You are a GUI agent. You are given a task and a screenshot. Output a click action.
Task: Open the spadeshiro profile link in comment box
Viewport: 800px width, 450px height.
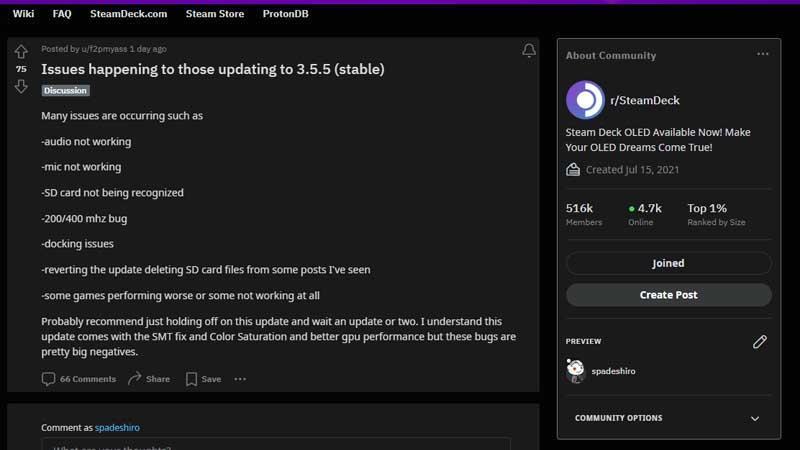(117, 428)
